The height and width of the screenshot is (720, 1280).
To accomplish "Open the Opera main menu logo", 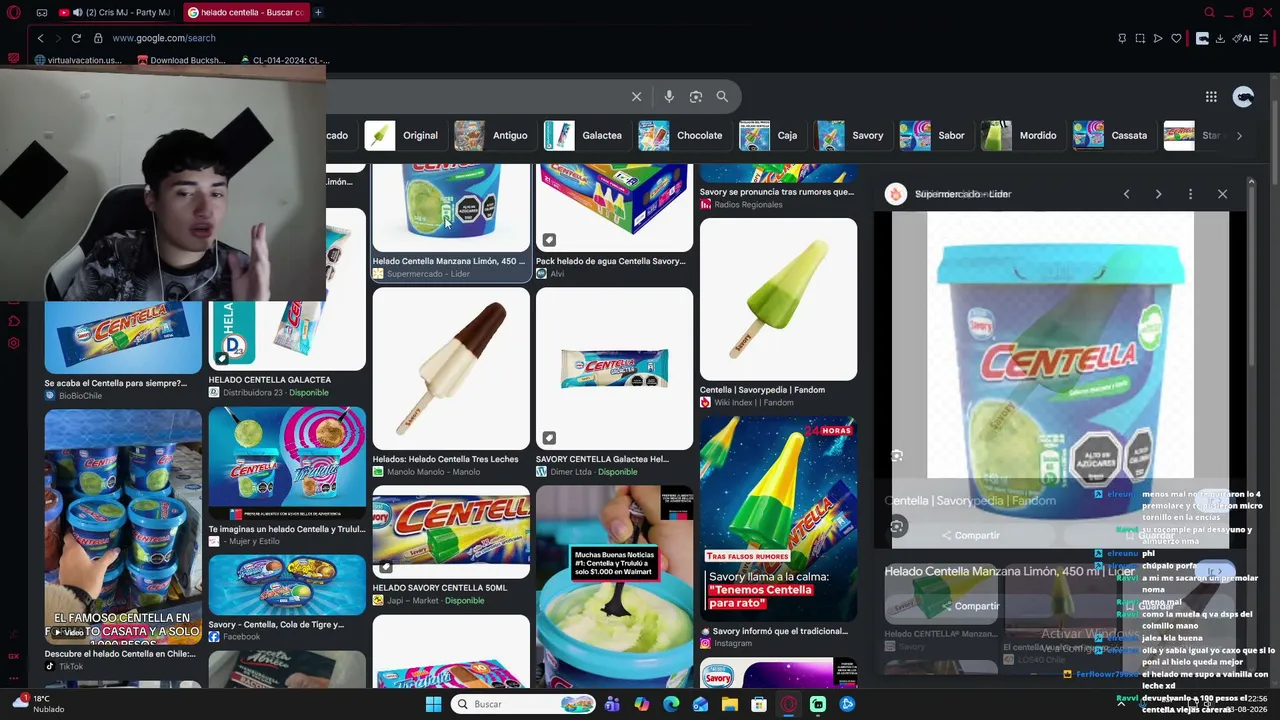I will point(14,13).
